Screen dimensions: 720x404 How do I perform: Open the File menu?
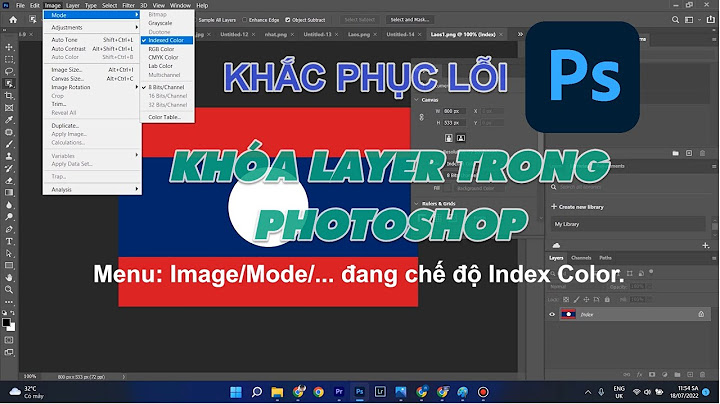tap(20, 6)
